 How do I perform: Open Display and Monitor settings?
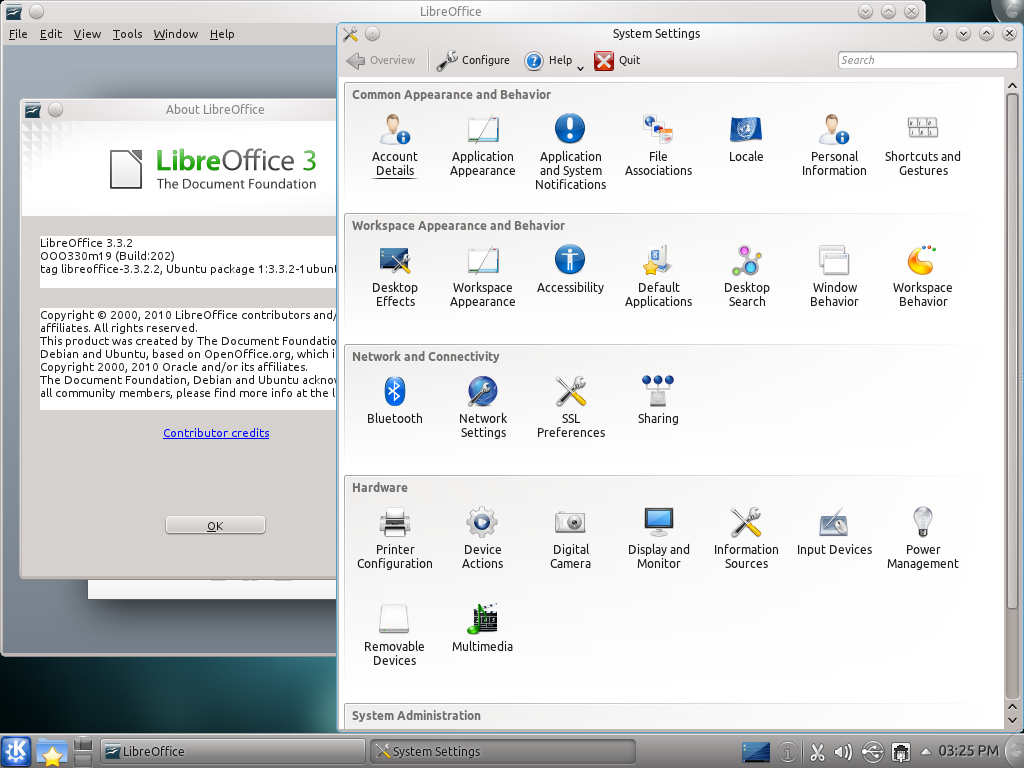[658, 538]
